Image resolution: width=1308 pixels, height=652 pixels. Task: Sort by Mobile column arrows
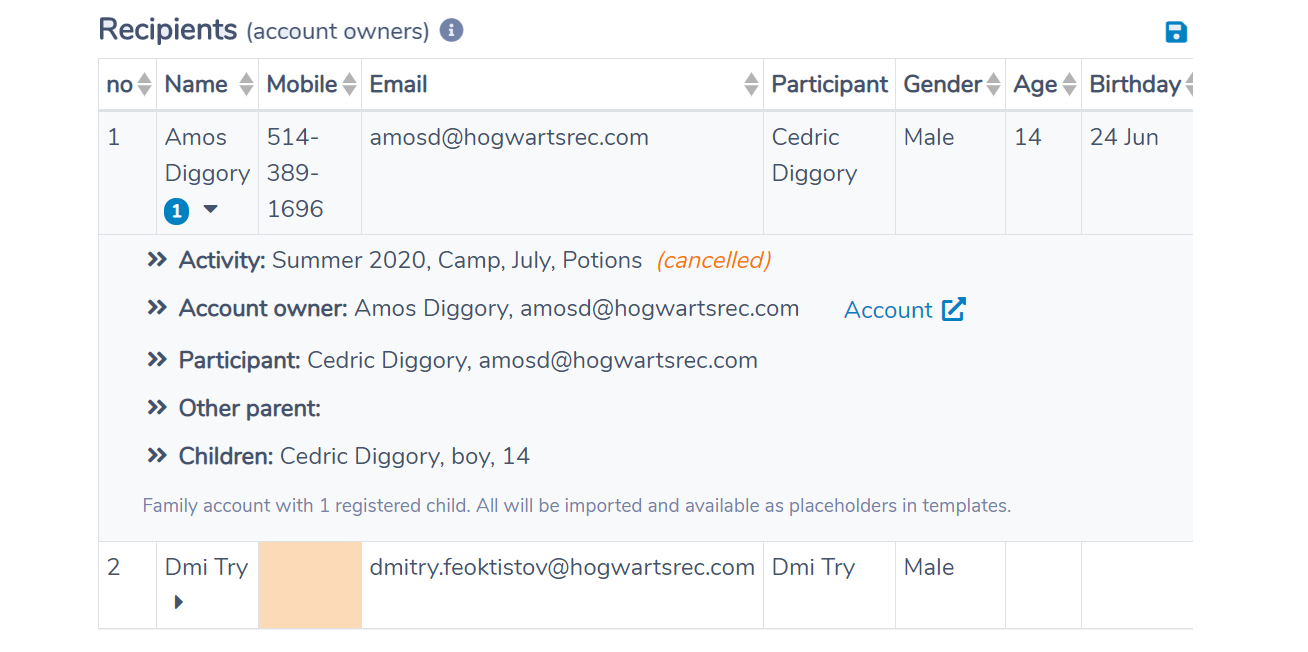tap(349, 85)
